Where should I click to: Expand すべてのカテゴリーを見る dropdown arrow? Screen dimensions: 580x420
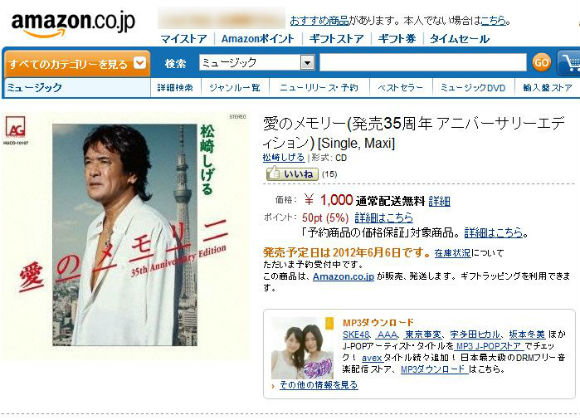point(140,63)
